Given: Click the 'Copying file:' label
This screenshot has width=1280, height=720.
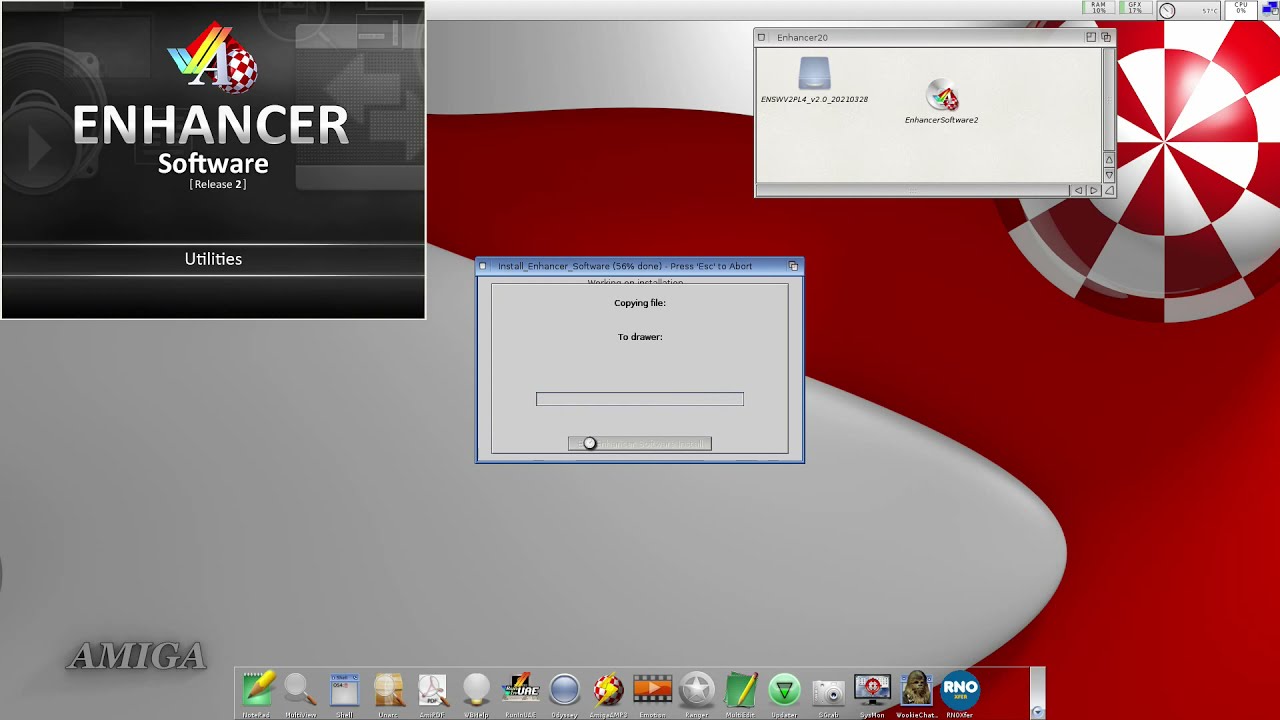Looking at the screenshot, I should (640, 303).
